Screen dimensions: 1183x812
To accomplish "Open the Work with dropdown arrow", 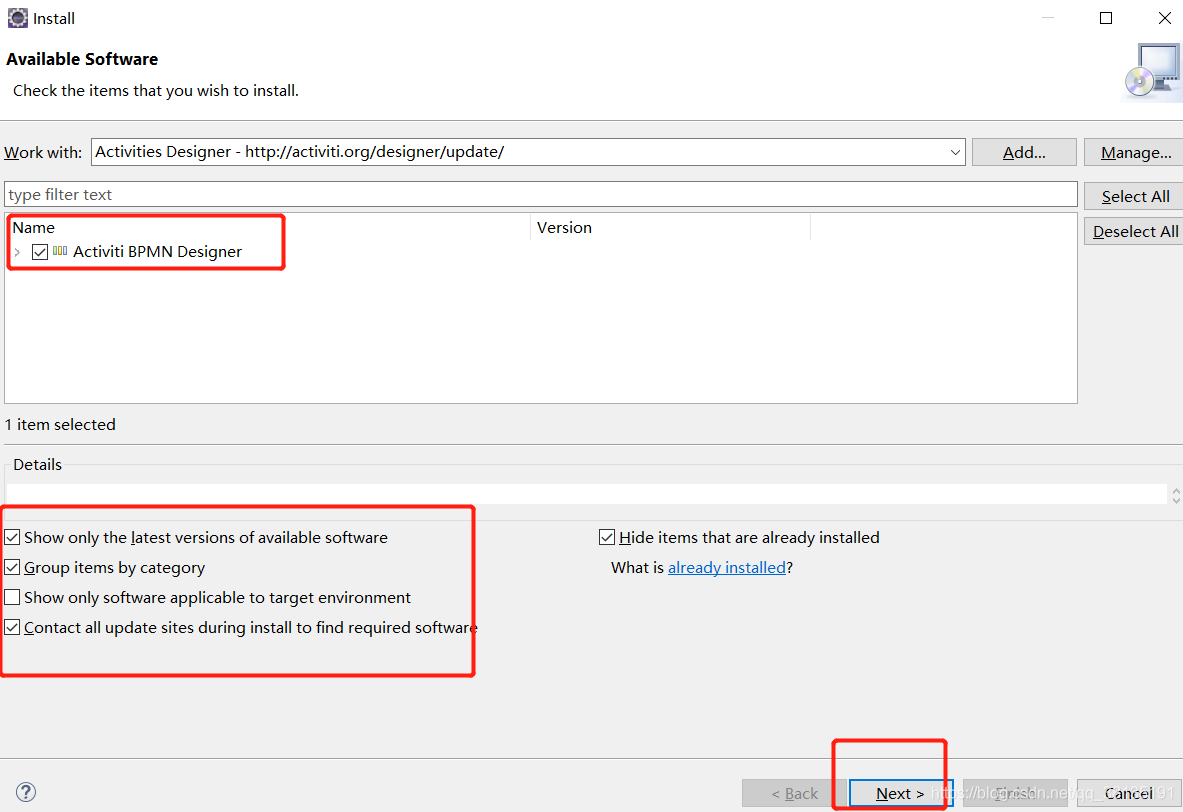I will point(955,152).
